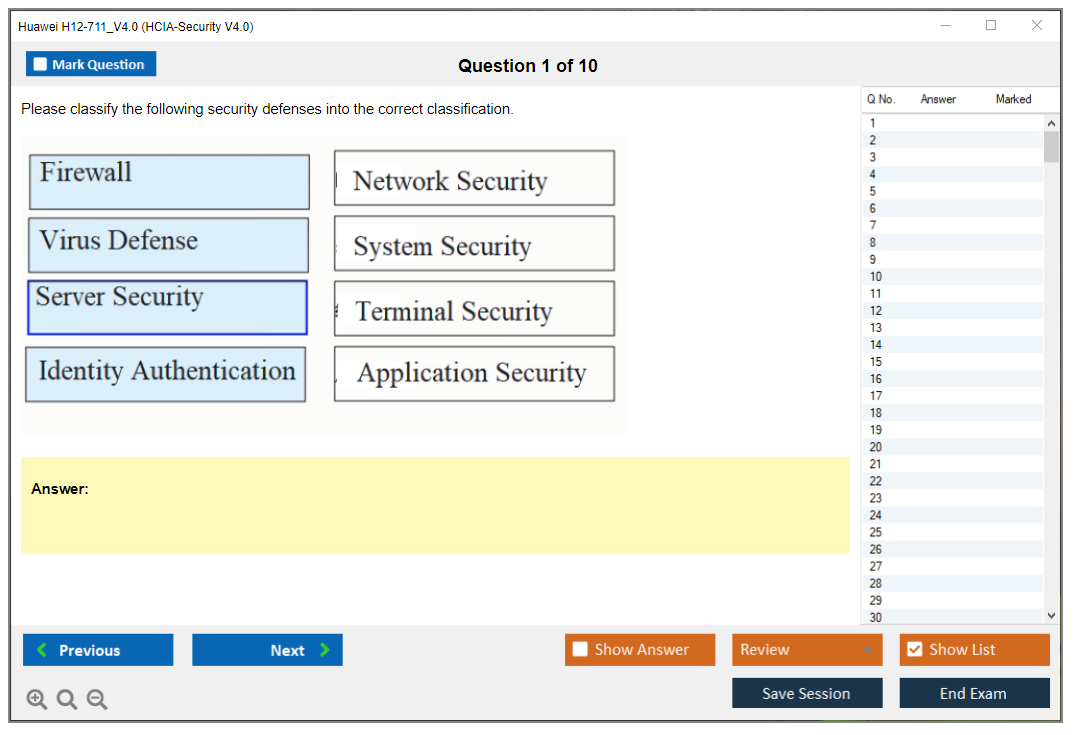
Task: Expand the Review dropdown menu
Action: point(867,650)
